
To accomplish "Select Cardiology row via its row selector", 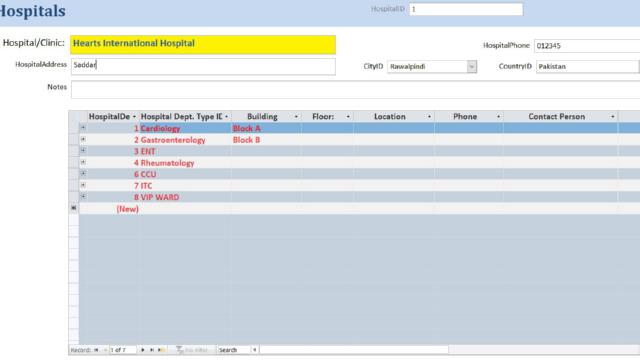I will pyautogui.click(x=73, y=128).
